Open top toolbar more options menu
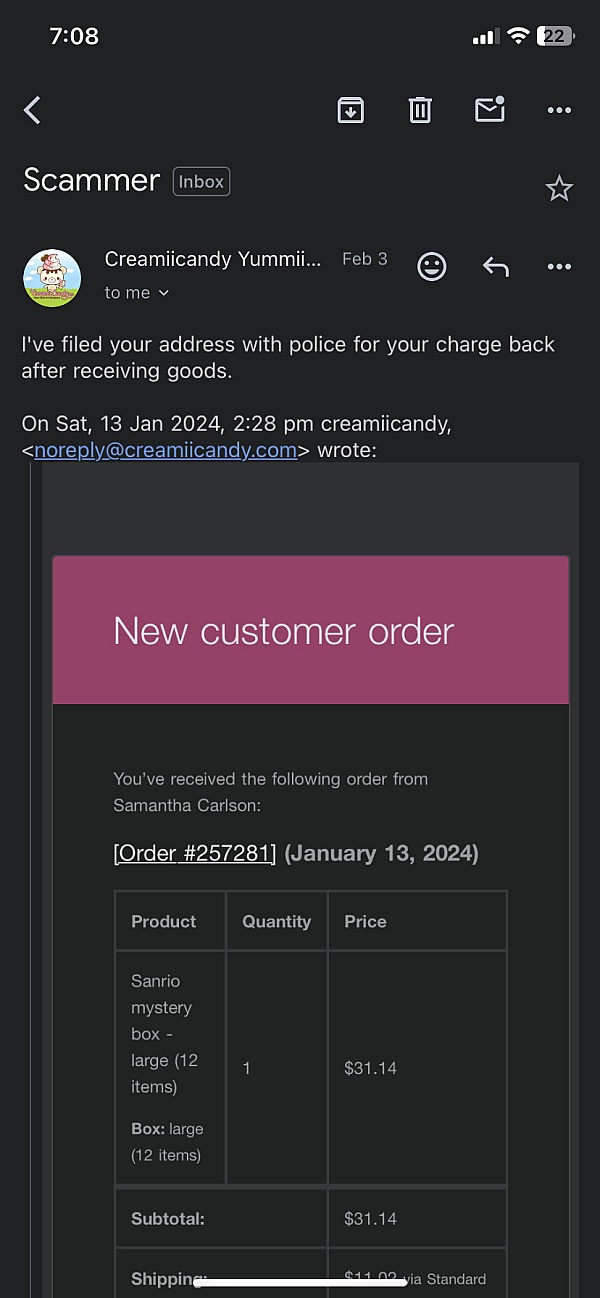Image resolution: width=600 pixels, height=1298 pixels. [559, 110]
